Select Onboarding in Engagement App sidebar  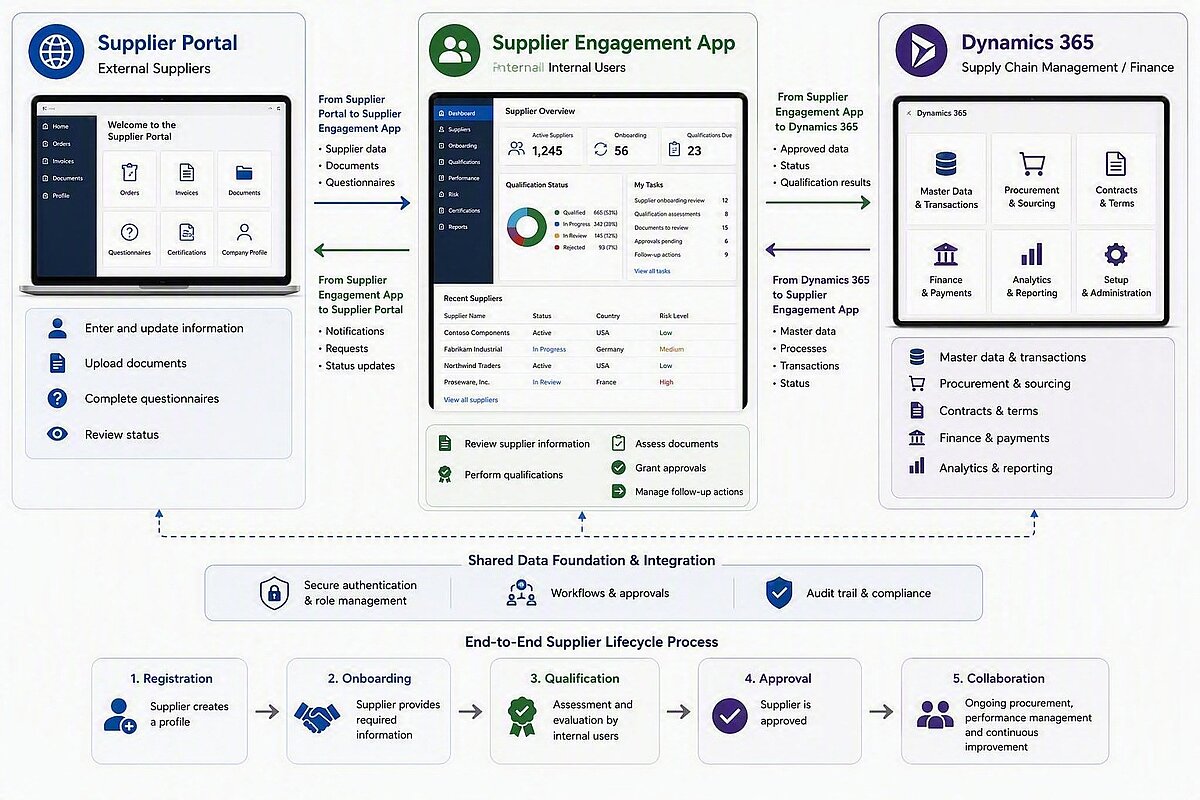tap(463, 146)
